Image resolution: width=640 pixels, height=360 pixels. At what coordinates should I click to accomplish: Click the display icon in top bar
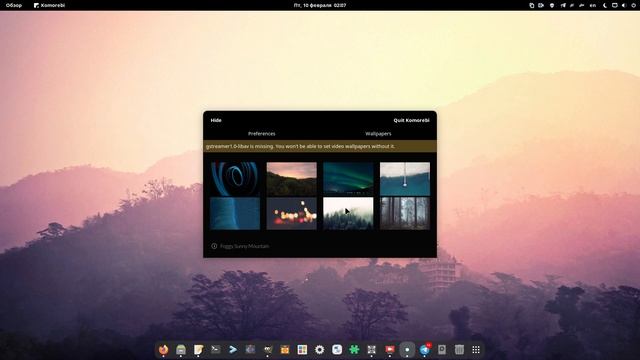[614, 5]
